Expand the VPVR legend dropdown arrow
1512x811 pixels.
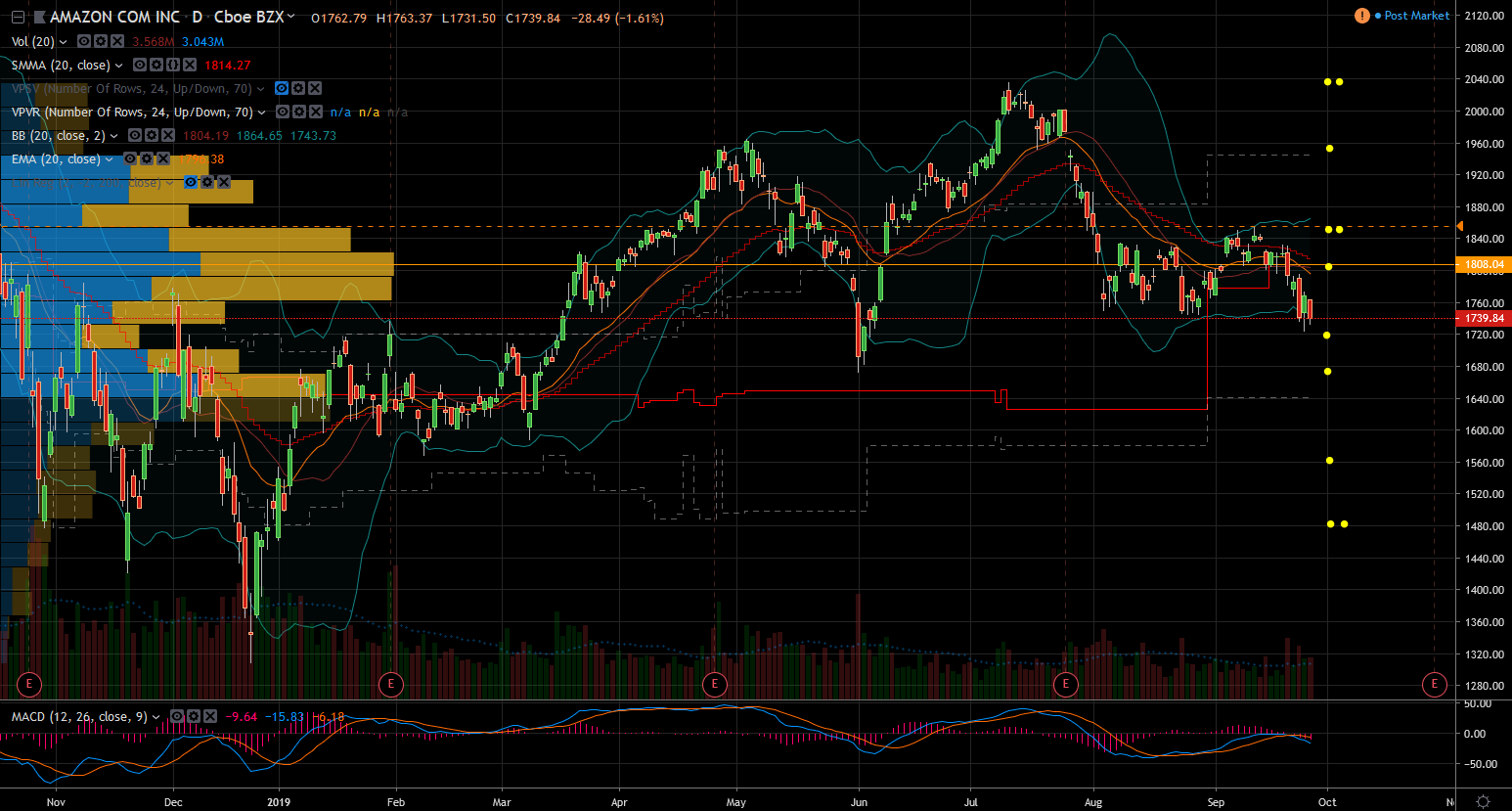pos(262,113)
